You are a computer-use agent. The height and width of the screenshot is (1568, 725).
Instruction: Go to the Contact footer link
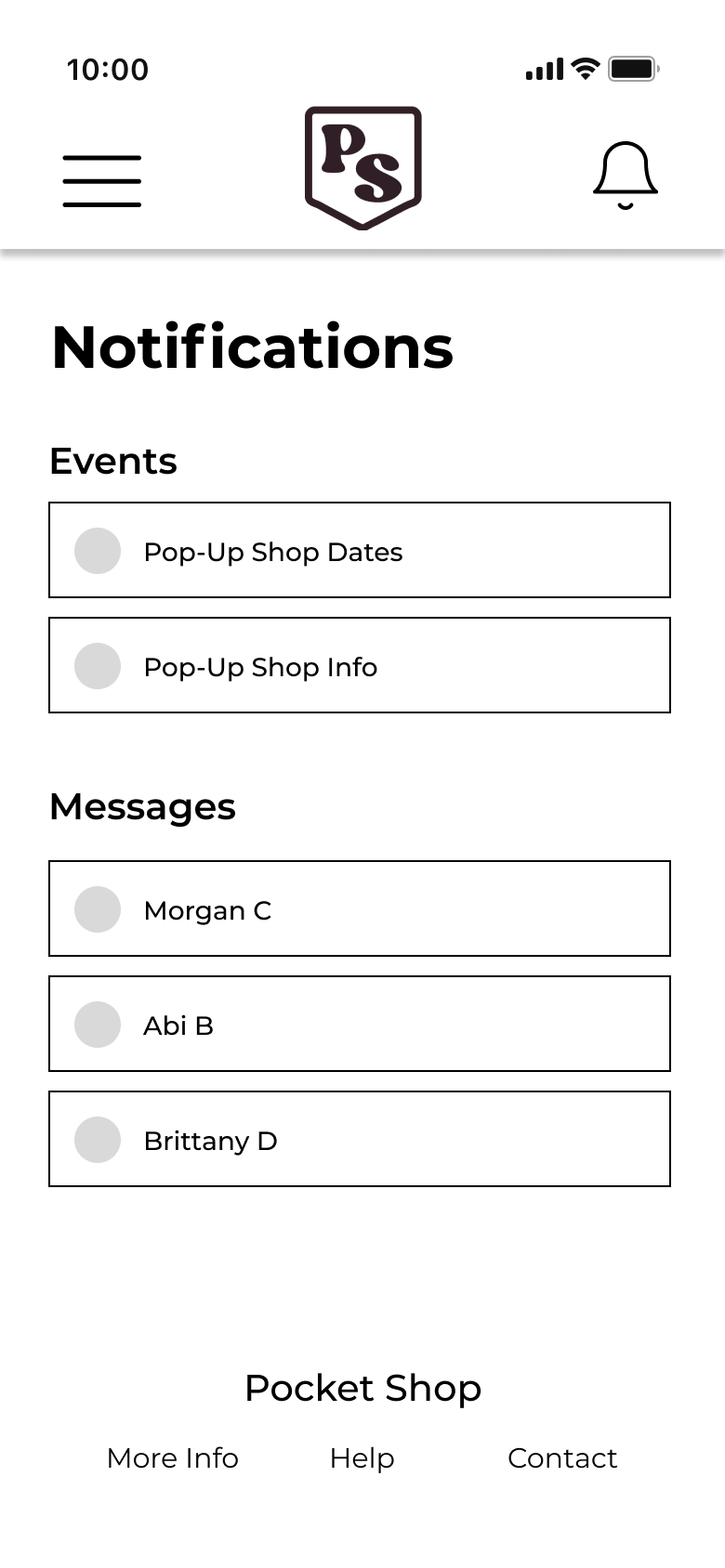(x=562, y=1458)
